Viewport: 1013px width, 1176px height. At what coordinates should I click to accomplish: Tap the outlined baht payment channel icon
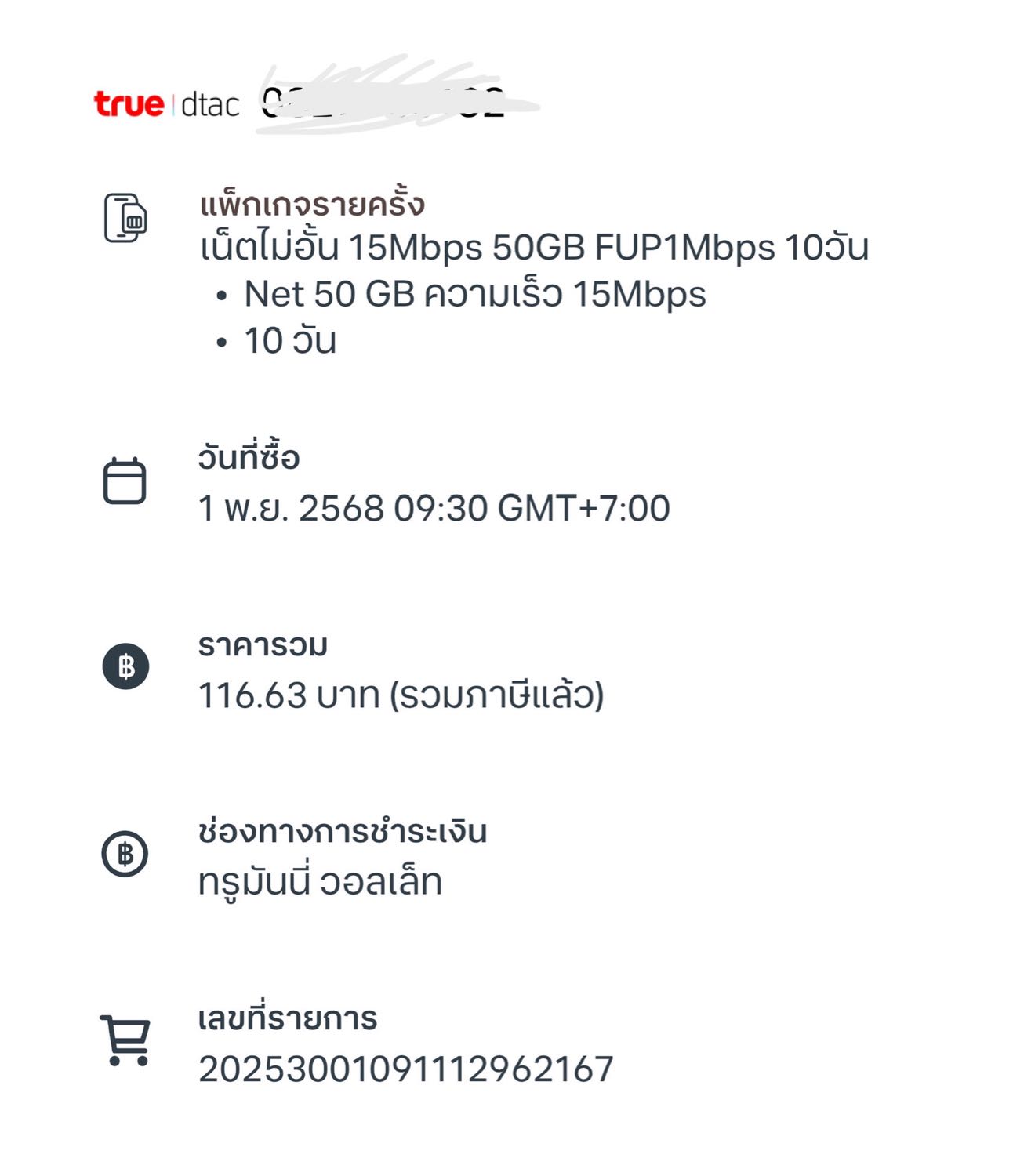125,853
